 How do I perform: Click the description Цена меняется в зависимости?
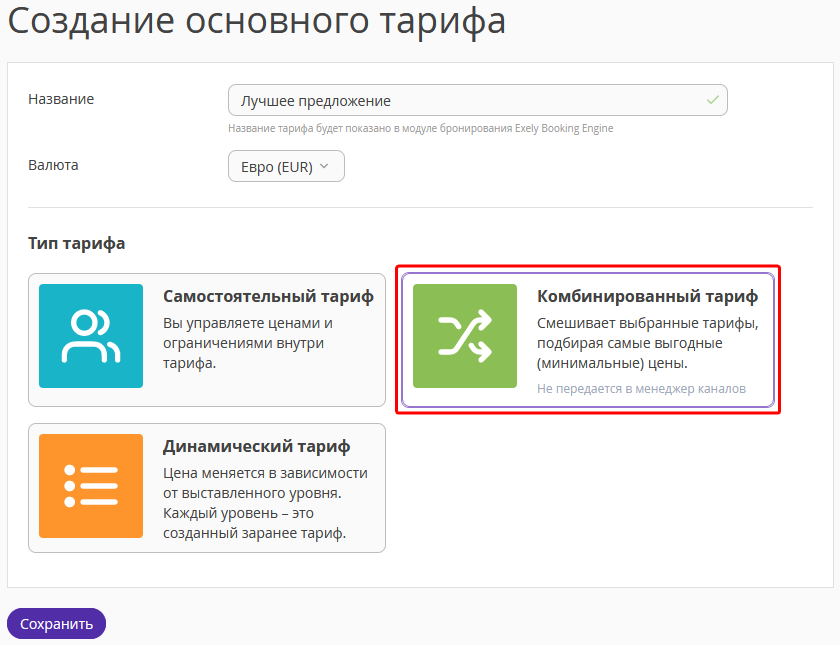[x=265, y=503]
